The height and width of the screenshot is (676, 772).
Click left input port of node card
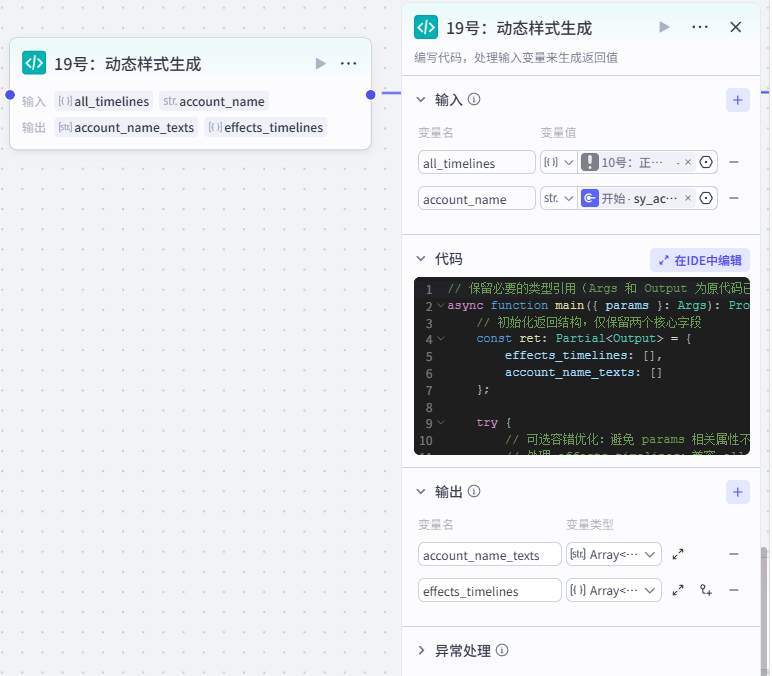10,95
